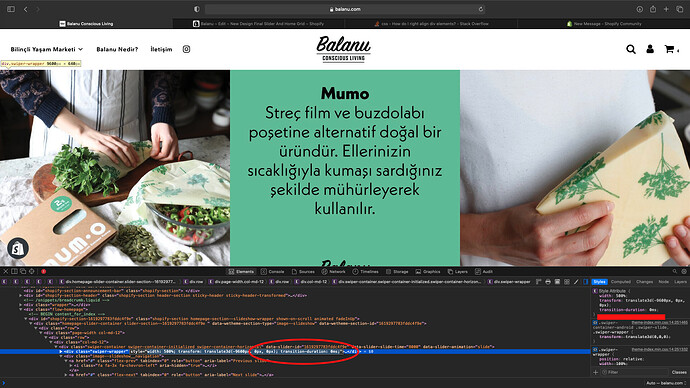Toggle compositing borders grid icon

(566, 282)
